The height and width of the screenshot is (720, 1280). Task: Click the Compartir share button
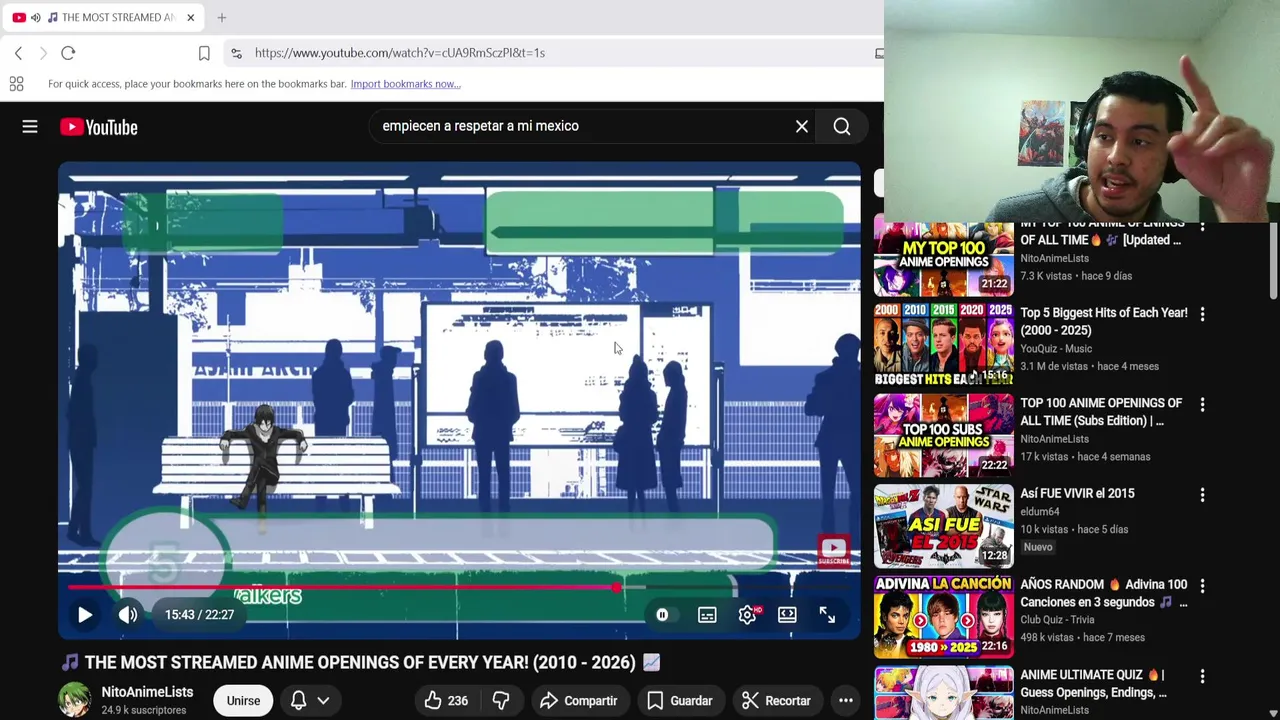(x=578, y=701)
